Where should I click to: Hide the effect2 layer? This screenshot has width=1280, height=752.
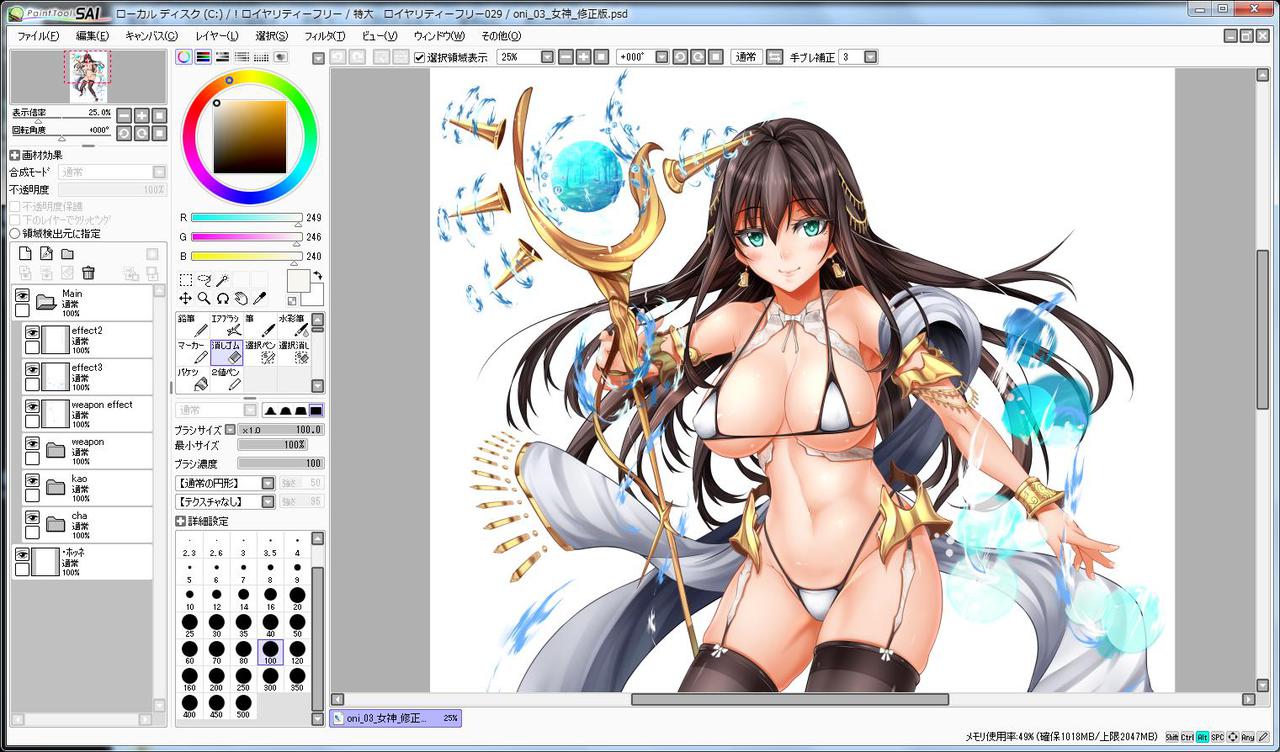coord(32,332)
